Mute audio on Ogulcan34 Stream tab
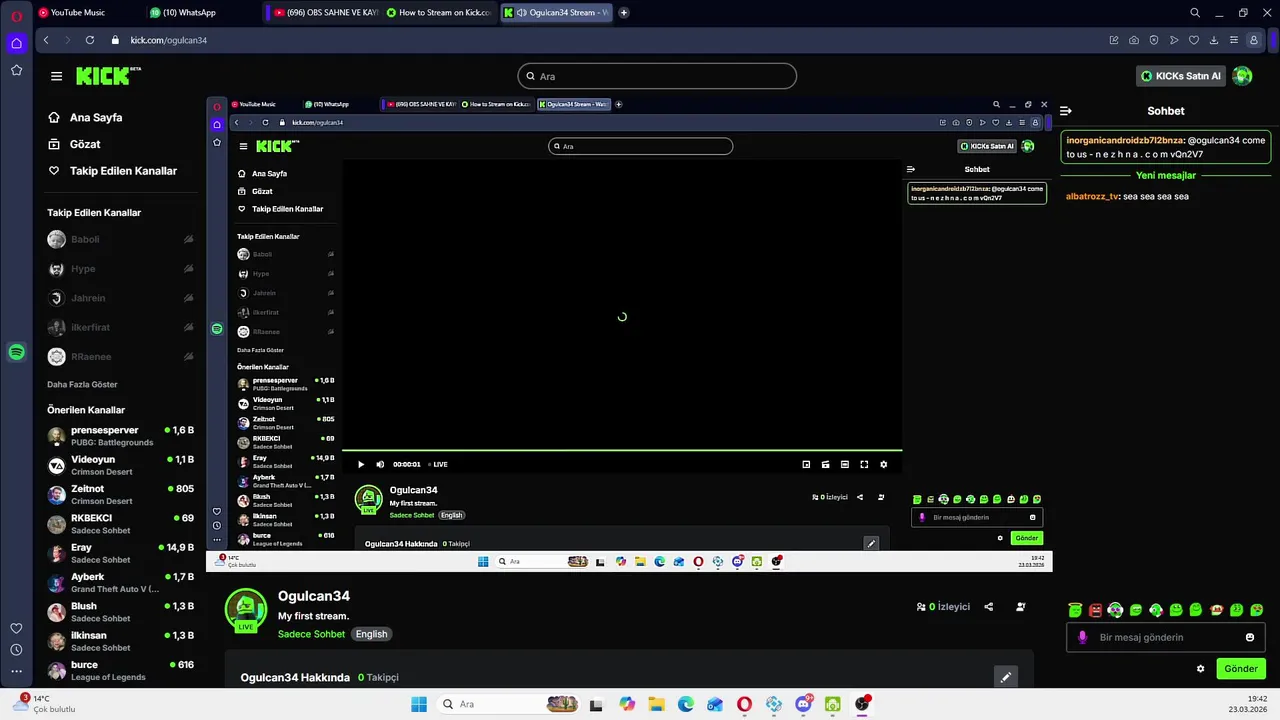The width and height of the screenshot is (1280, 720). pyautogui.click(x=522, y=13)
